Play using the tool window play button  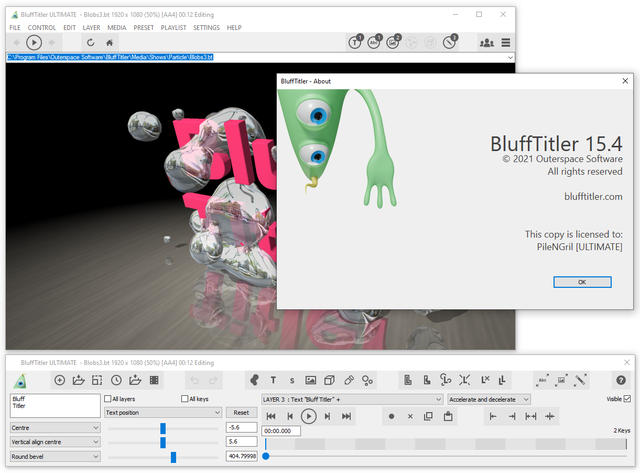309,416
